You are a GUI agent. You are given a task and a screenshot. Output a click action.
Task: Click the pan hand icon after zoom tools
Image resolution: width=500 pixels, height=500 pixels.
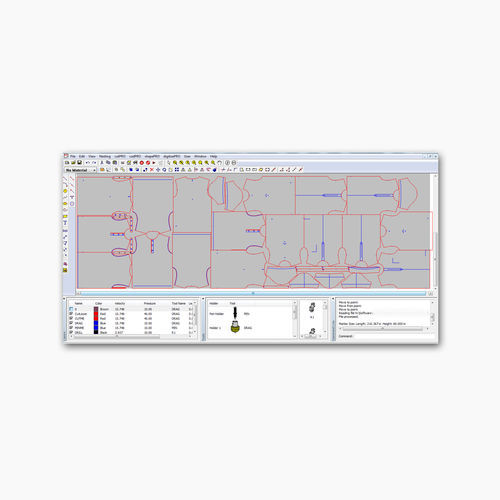219,163
